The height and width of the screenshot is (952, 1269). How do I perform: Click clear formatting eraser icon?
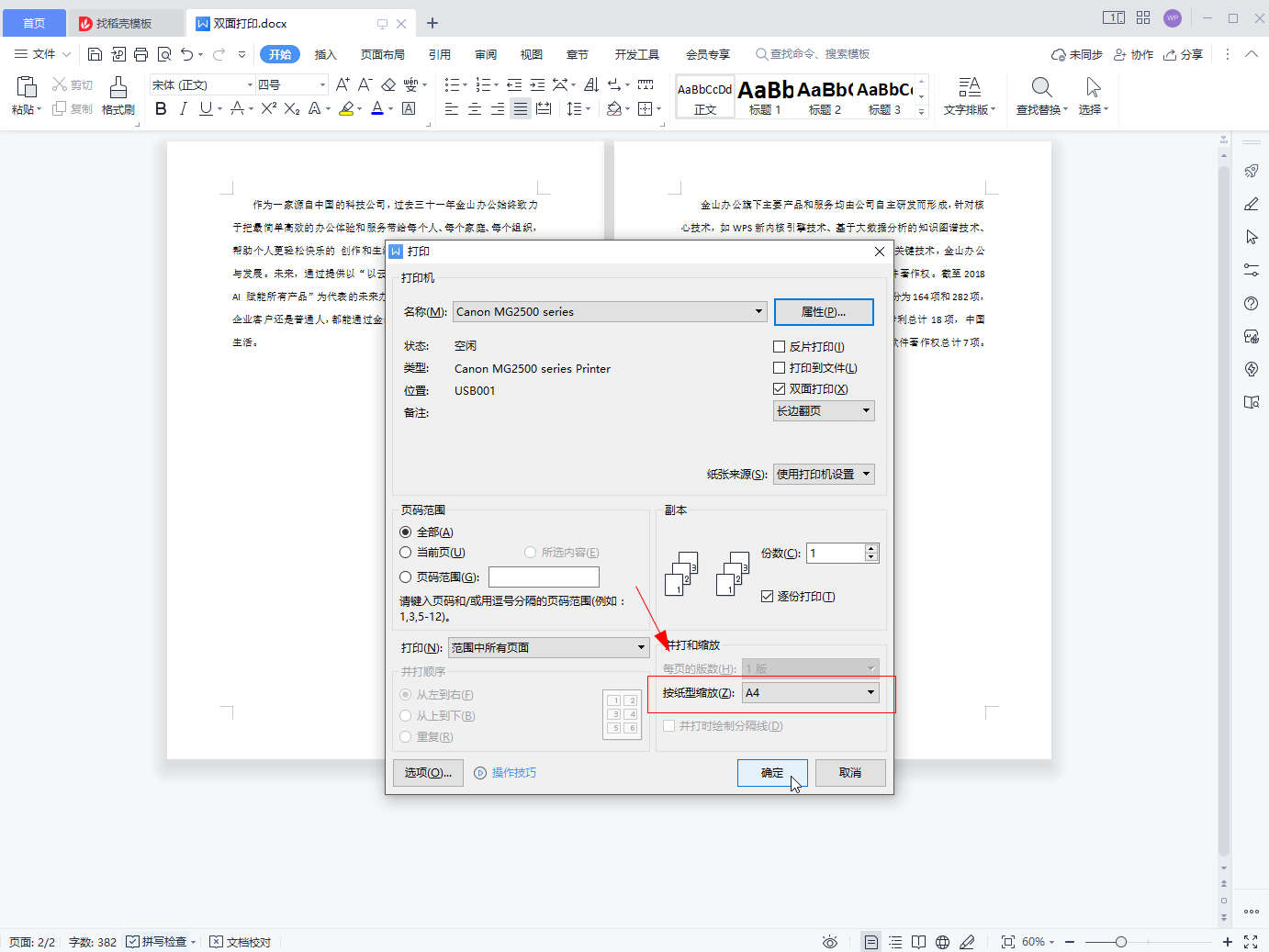pos(388,84)
